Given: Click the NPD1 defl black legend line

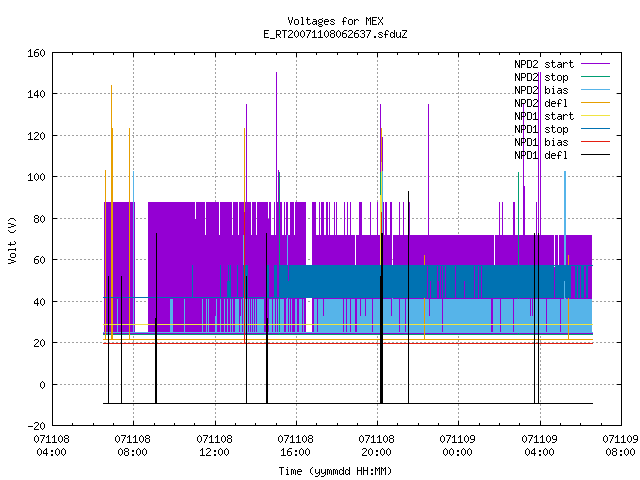Looking at the screenshot, I should point(595,155).
